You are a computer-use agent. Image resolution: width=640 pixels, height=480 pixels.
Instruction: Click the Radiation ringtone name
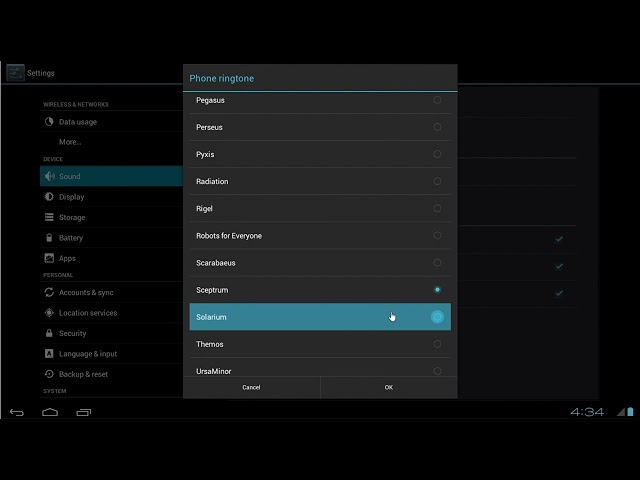pyautogui.click(x=212, y=181)
